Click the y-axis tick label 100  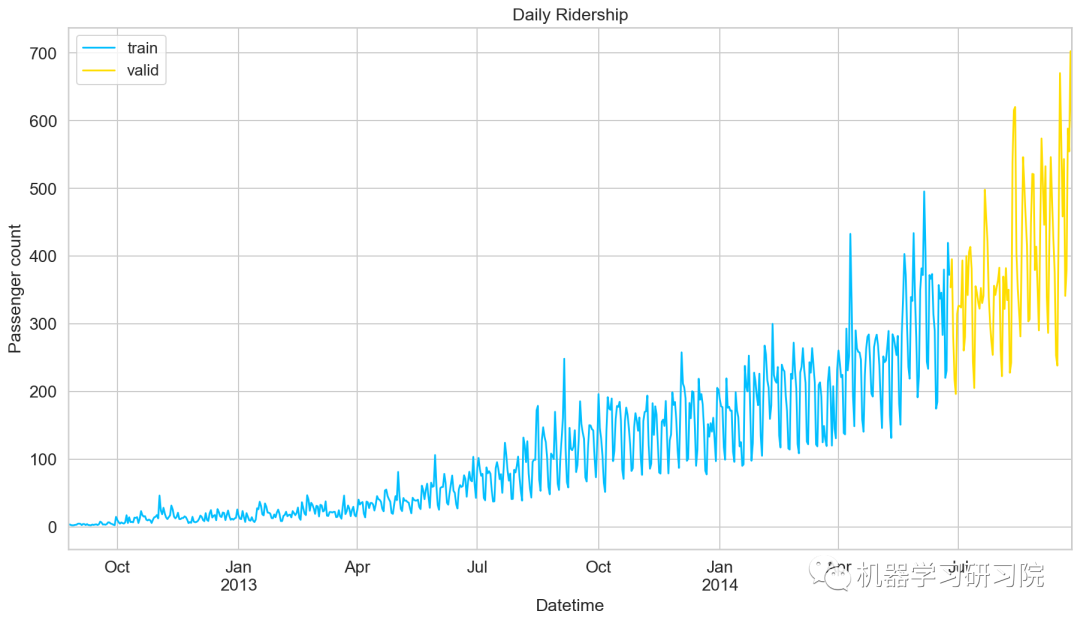43,459
